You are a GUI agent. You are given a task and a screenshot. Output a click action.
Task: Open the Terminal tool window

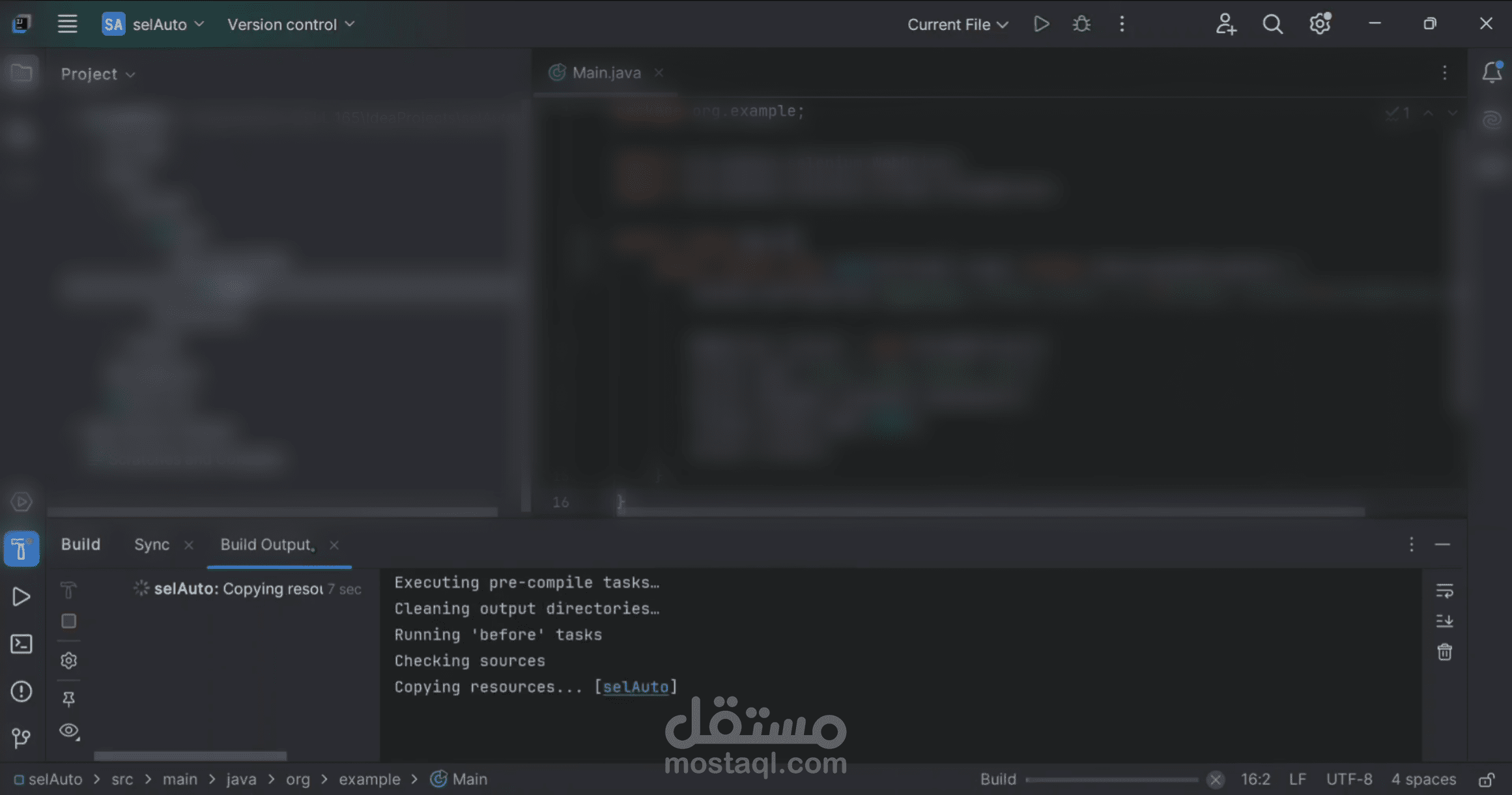[x=21, y=644]
